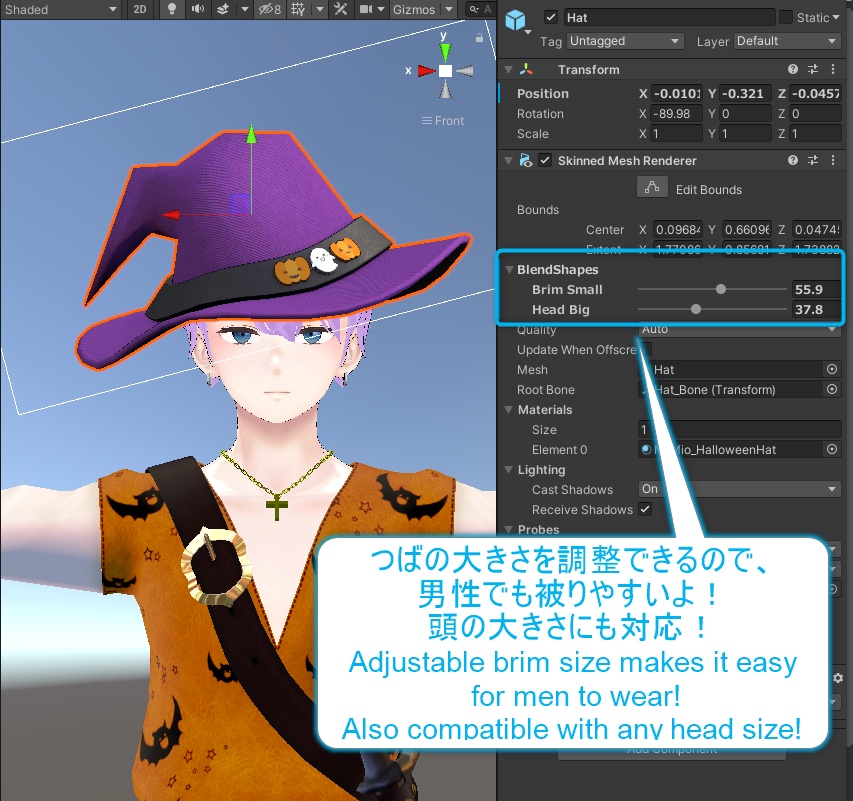Open the Tag Untagged menu
853x801 pixels.
click(x=625, y=41)
